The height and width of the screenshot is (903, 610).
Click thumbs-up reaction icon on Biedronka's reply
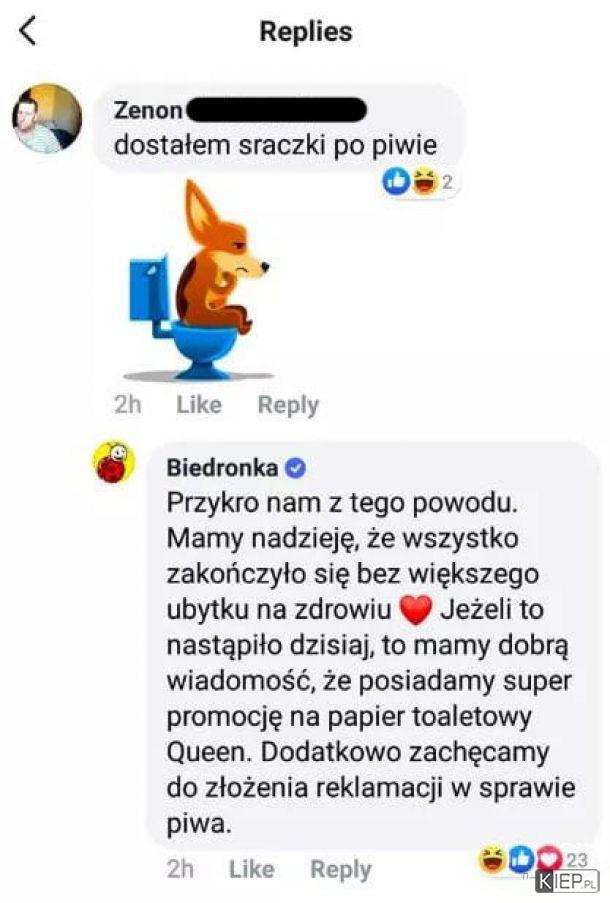(x=522, y=860)
